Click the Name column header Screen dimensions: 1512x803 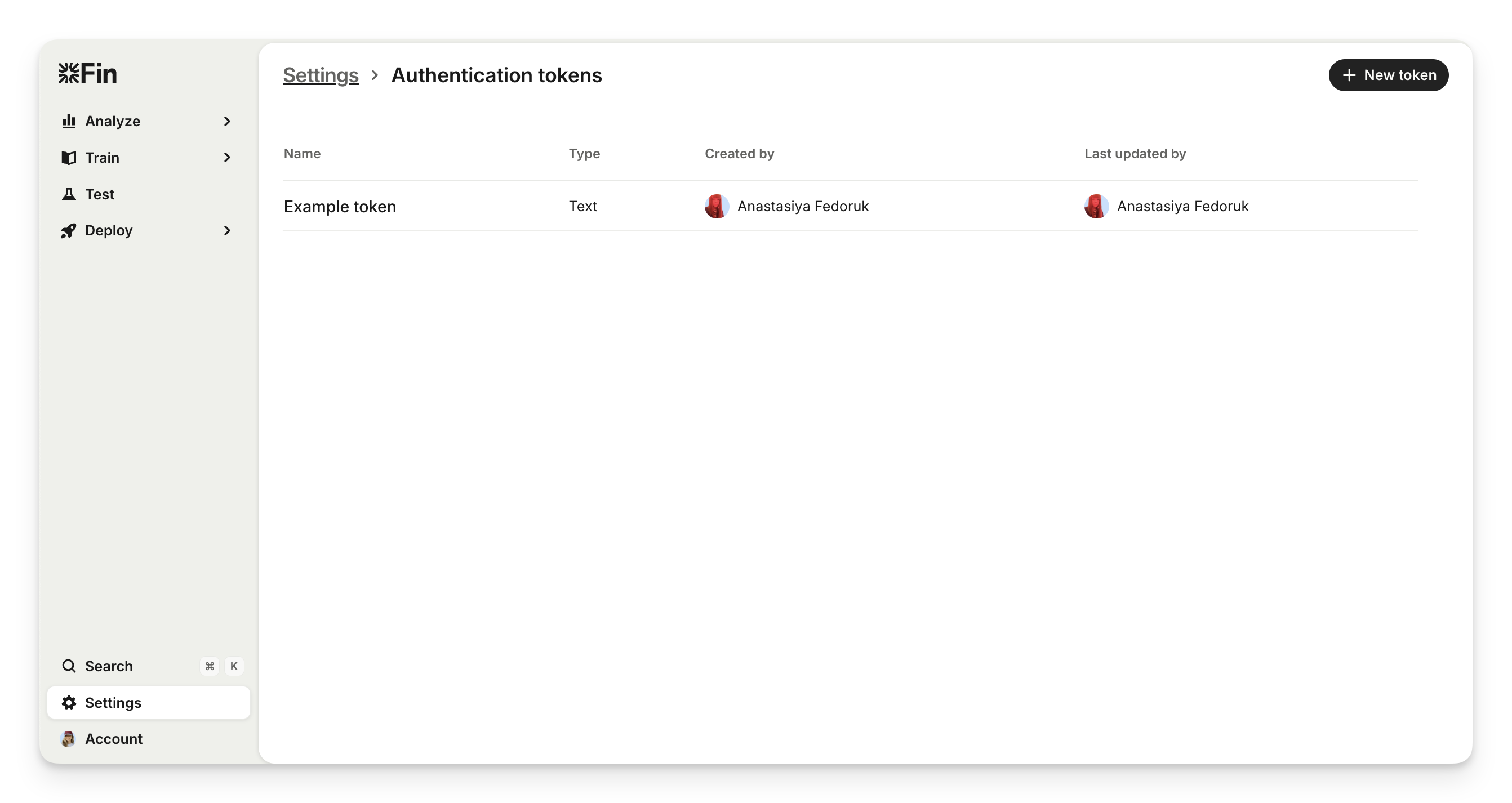[x=303, y=154]
